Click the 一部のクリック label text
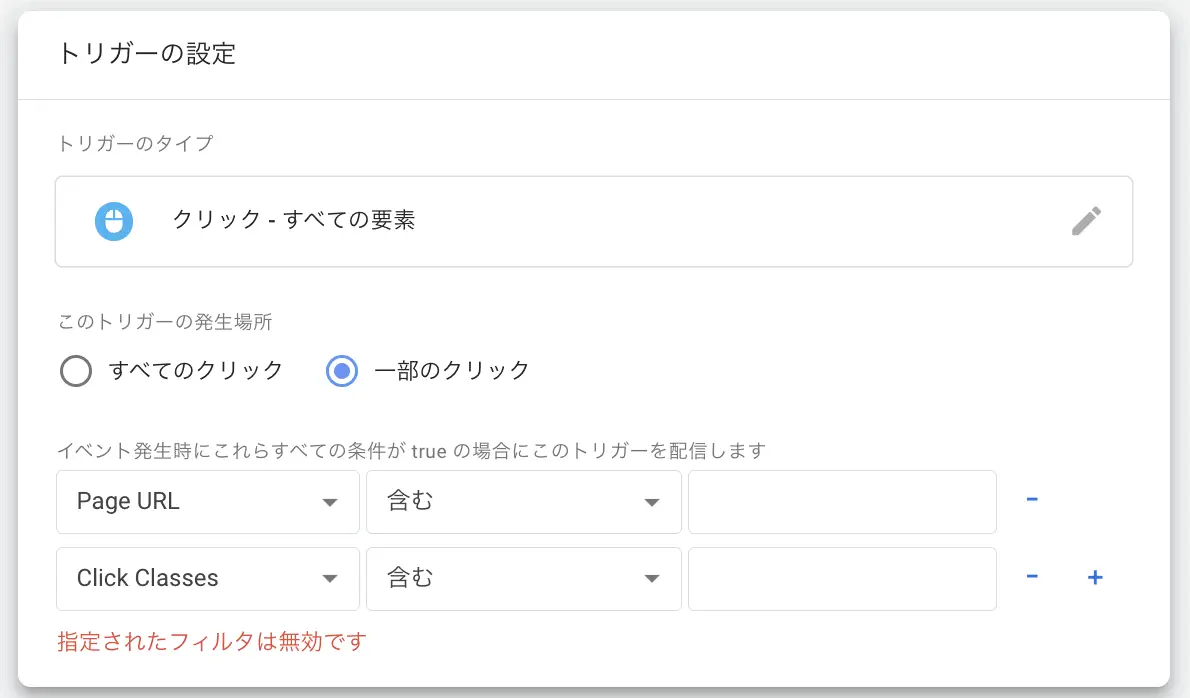The width and height of the screenshot is (1190, 698). [x=452, y=370]
